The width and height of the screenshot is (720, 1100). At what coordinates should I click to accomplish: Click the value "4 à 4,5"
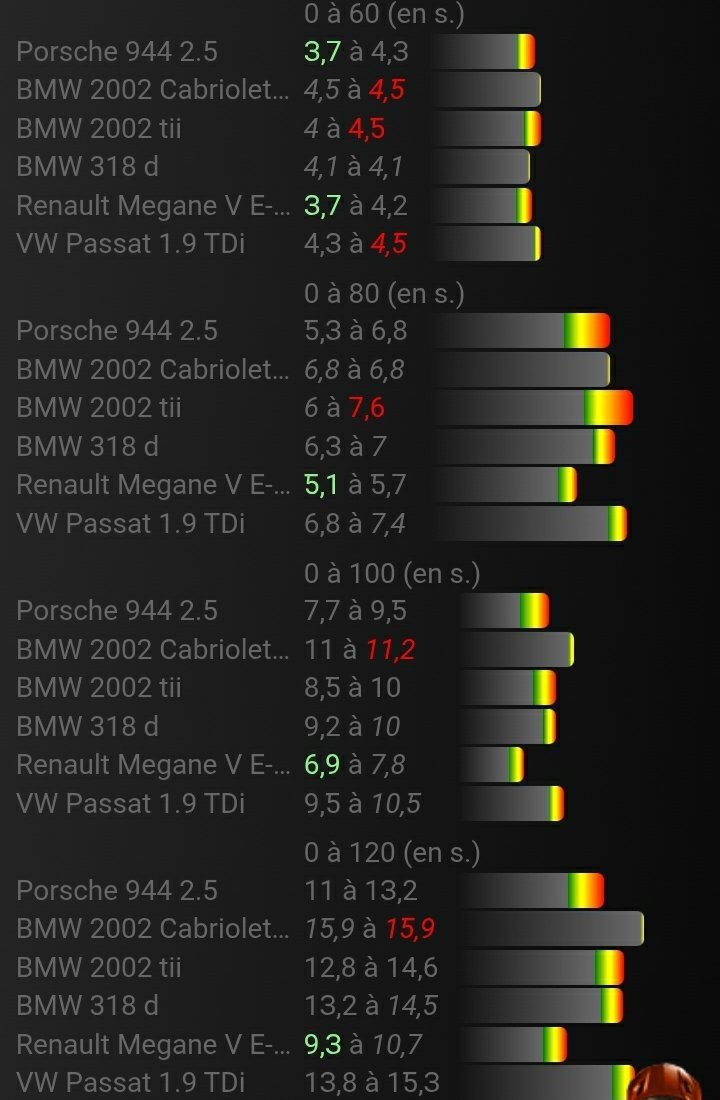[345, 128]
